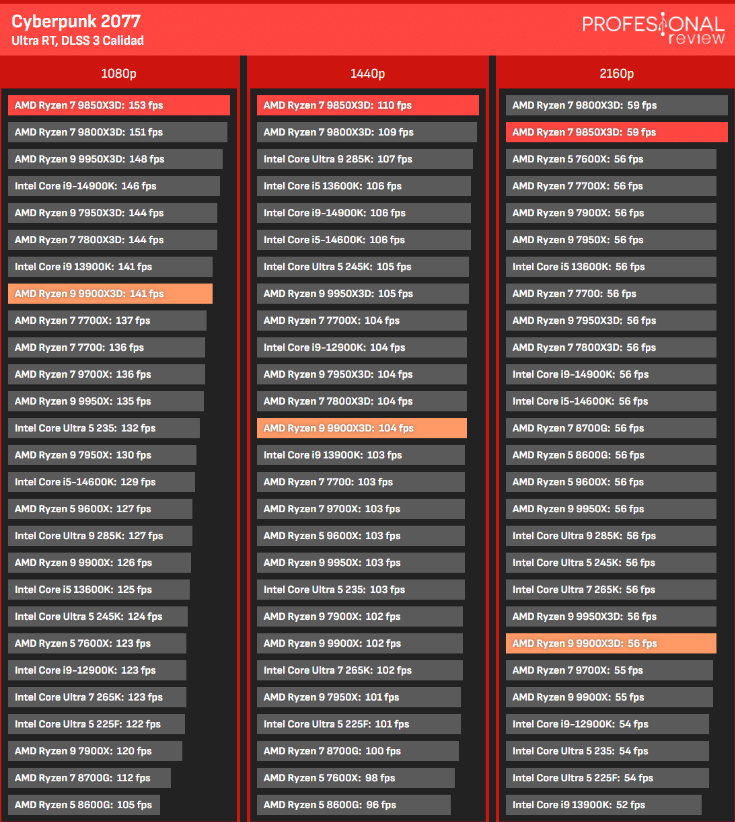
Task: Click the Intel Core i9 13900K 52 fps bar
Action: pos(603,805)
